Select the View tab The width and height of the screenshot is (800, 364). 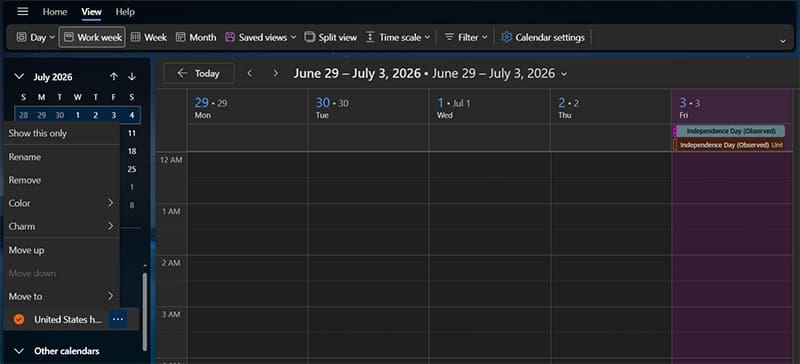[91, 12]
